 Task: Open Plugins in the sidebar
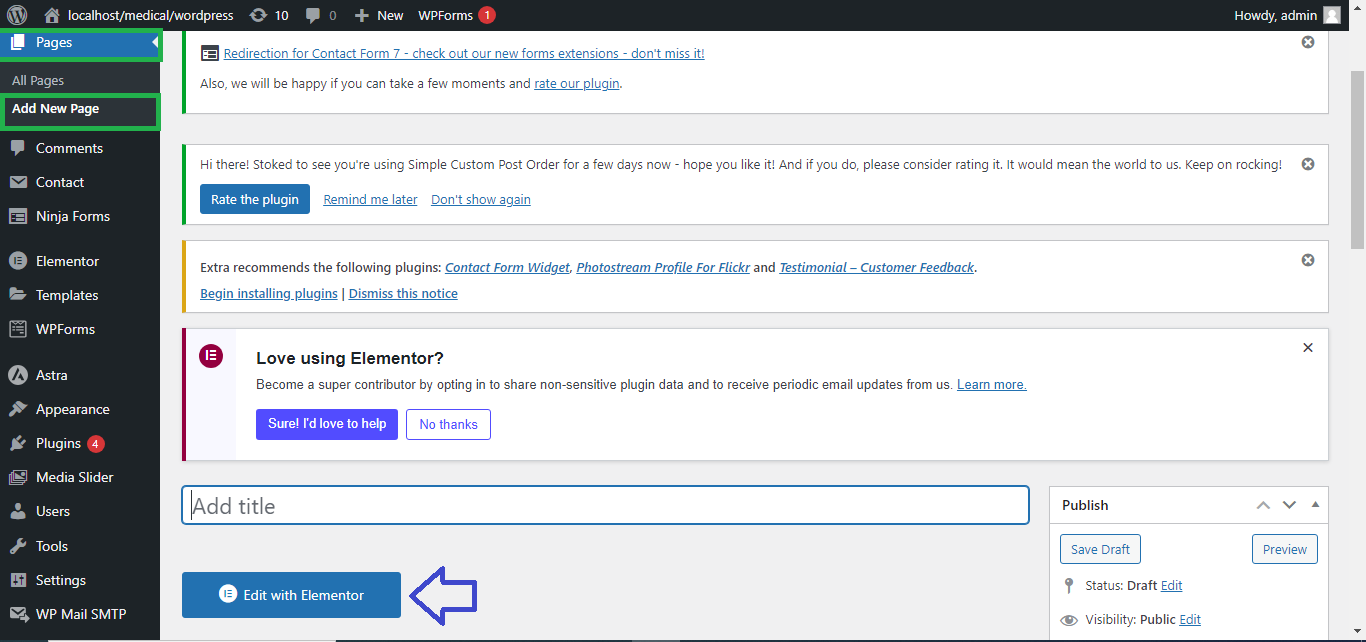coord(58,443)
